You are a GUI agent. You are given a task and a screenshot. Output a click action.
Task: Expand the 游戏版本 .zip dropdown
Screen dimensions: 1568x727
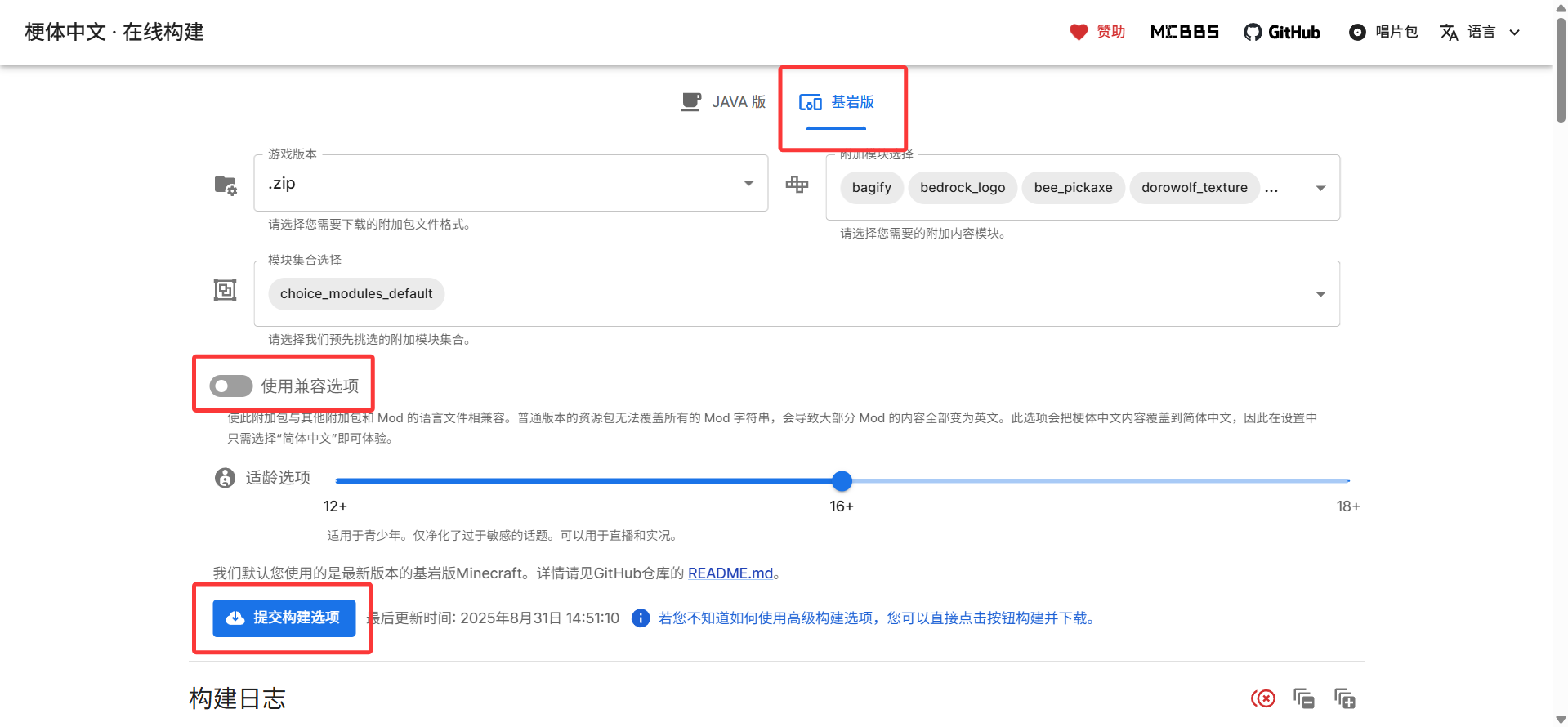tap(748, 183)
